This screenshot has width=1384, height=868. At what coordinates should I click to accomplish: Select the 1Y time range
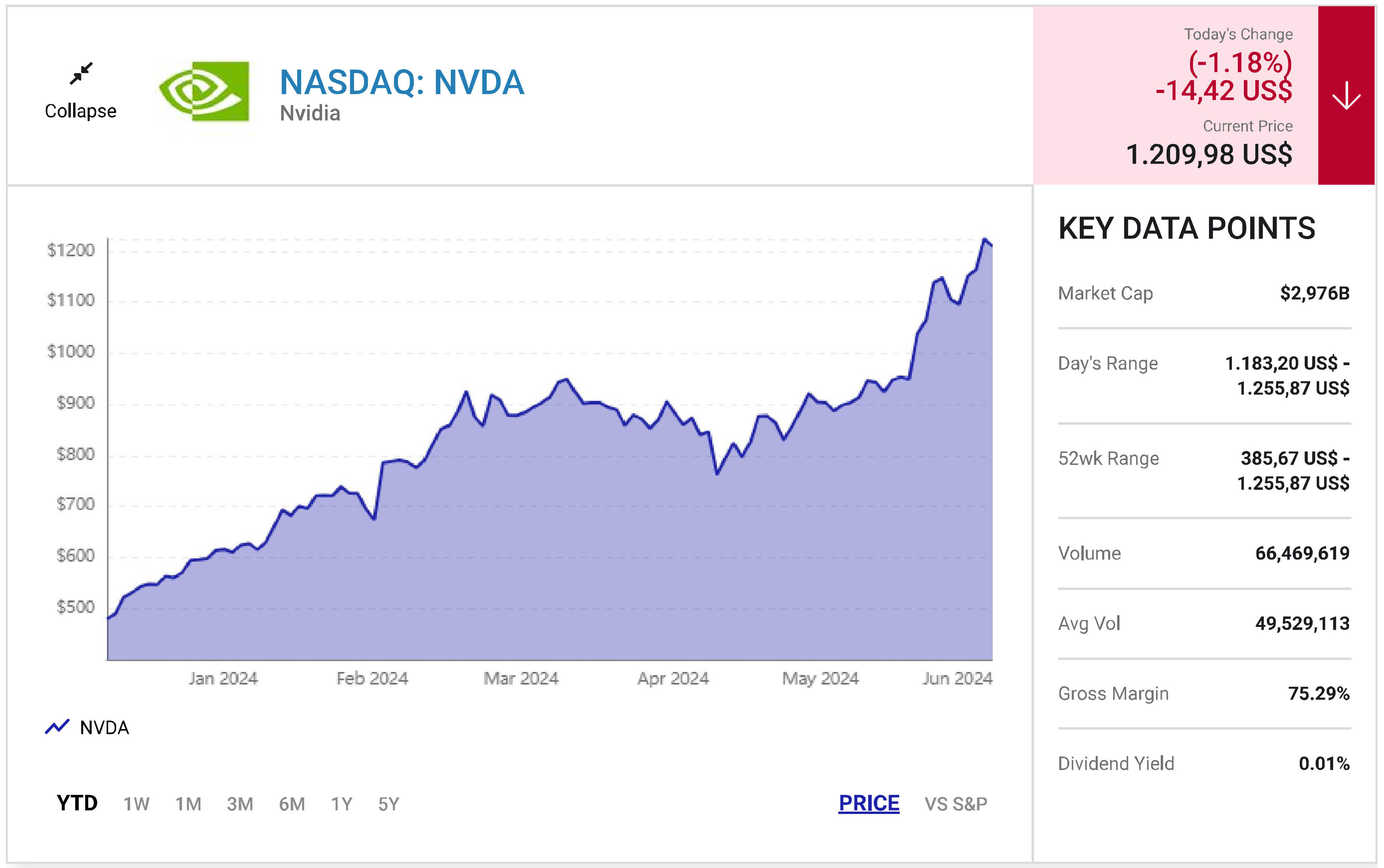point(342,804)
